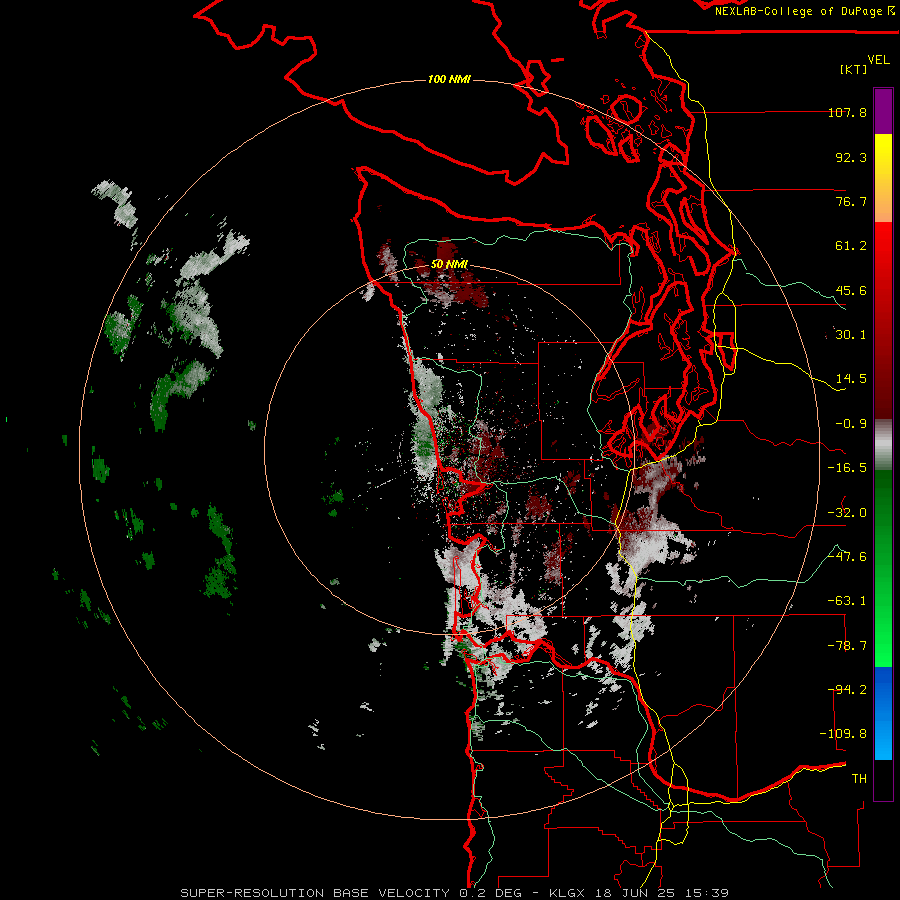This screenshot has height=900, width=900.
Task: Click the yellow segment of the color bar
Action: point(883,178)
